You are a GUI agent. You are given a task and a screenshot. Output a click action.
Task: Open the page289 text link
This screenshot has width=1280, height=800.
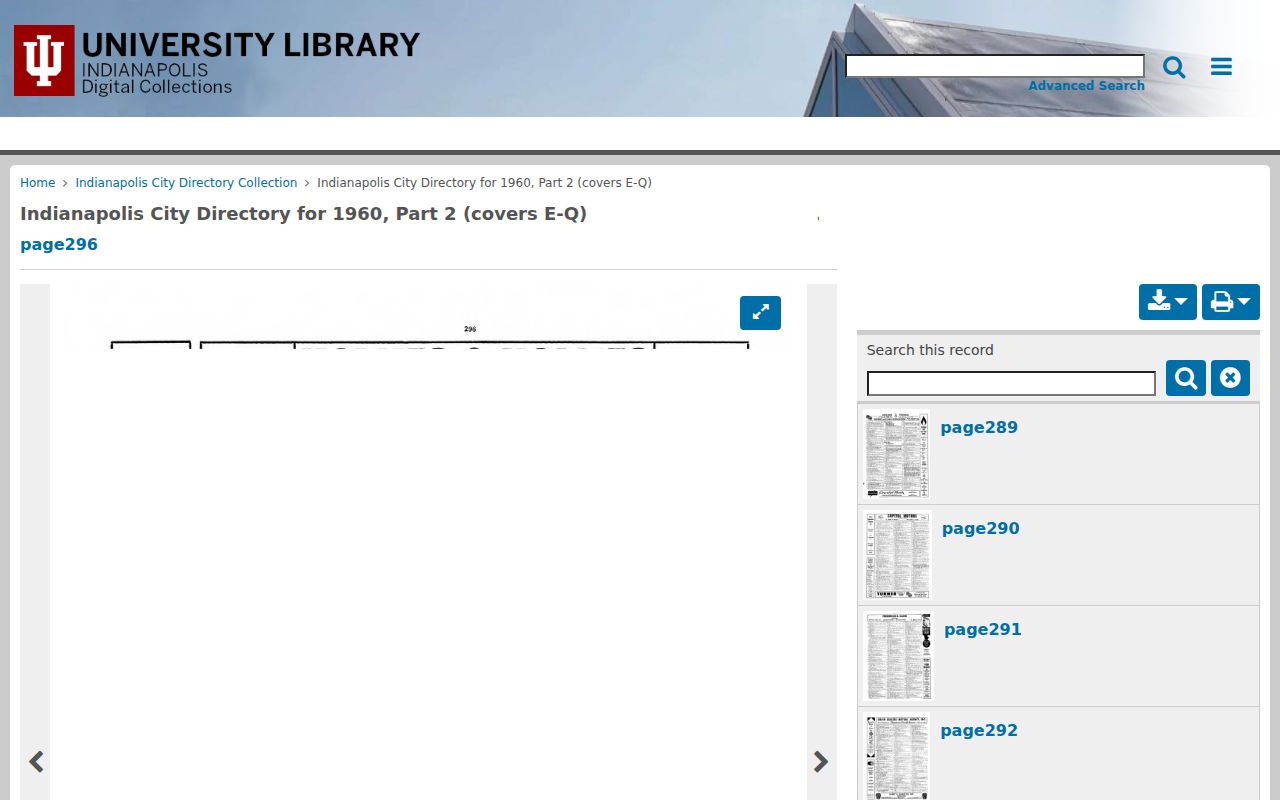pos(979,428)
